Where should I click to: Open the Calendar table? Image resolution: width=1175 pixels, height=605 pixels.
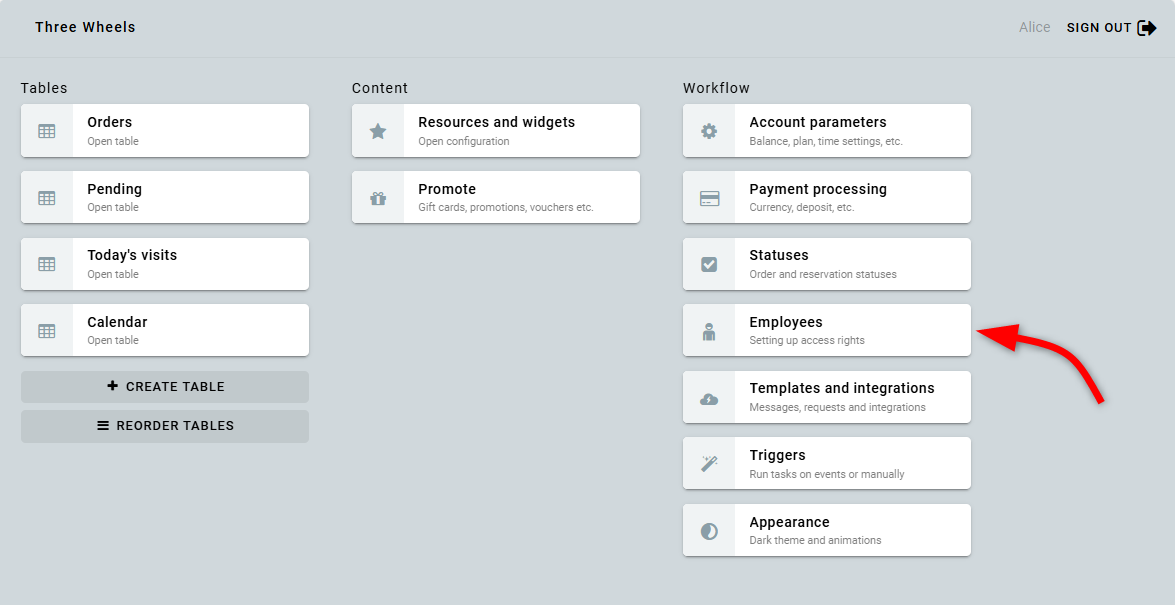click(165, 330)
